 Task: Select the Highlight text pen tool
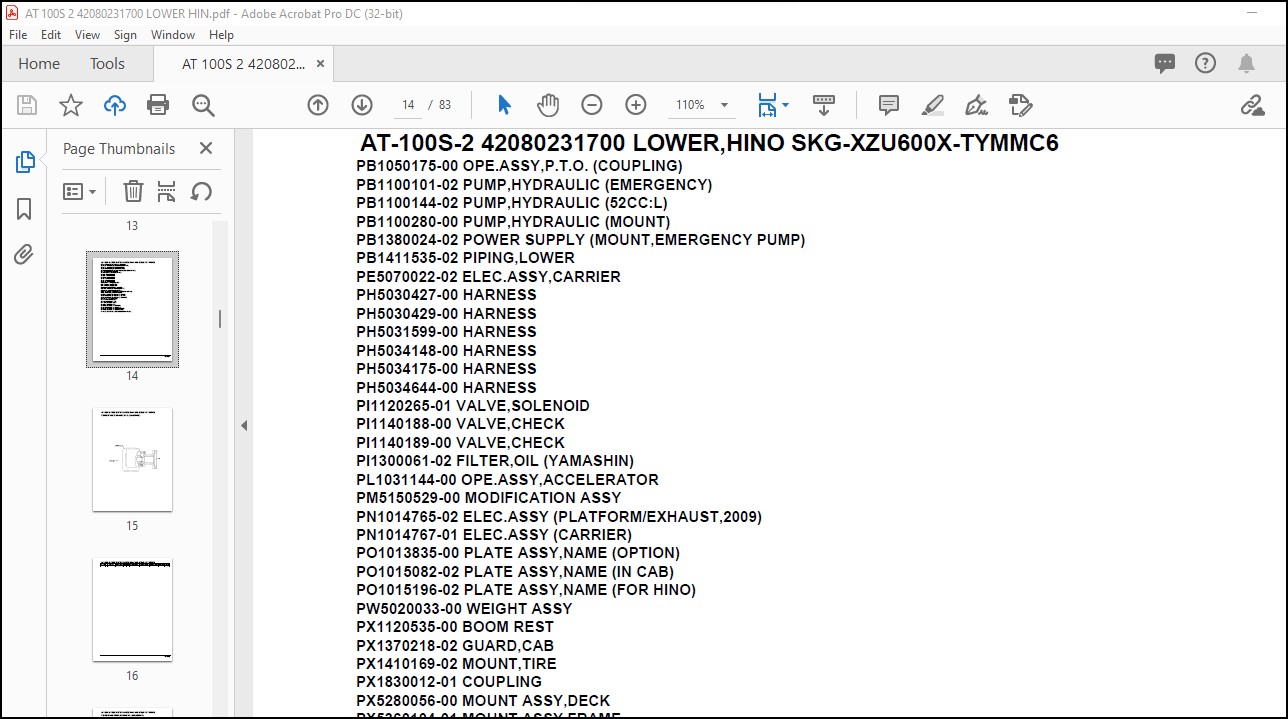pos(932,105)
